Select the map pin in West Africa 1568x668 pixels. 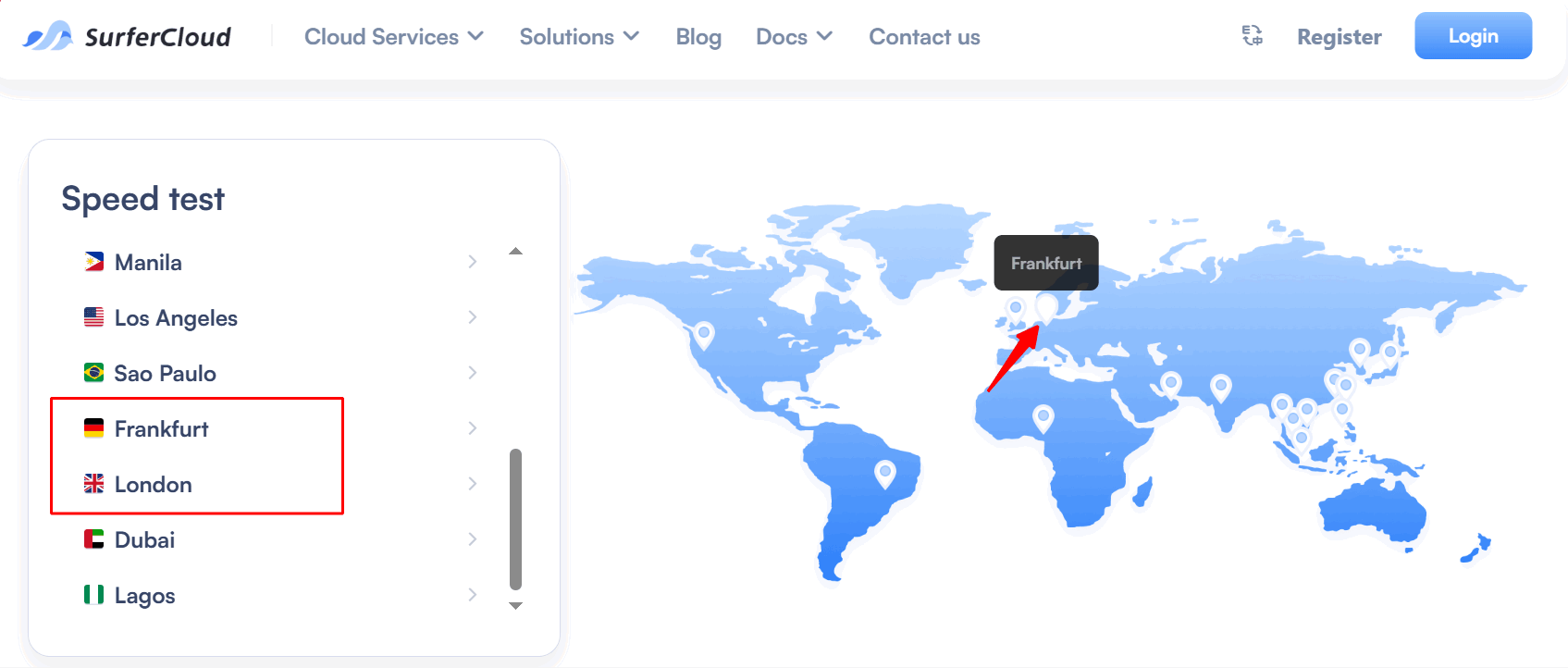coord(1043,418)
